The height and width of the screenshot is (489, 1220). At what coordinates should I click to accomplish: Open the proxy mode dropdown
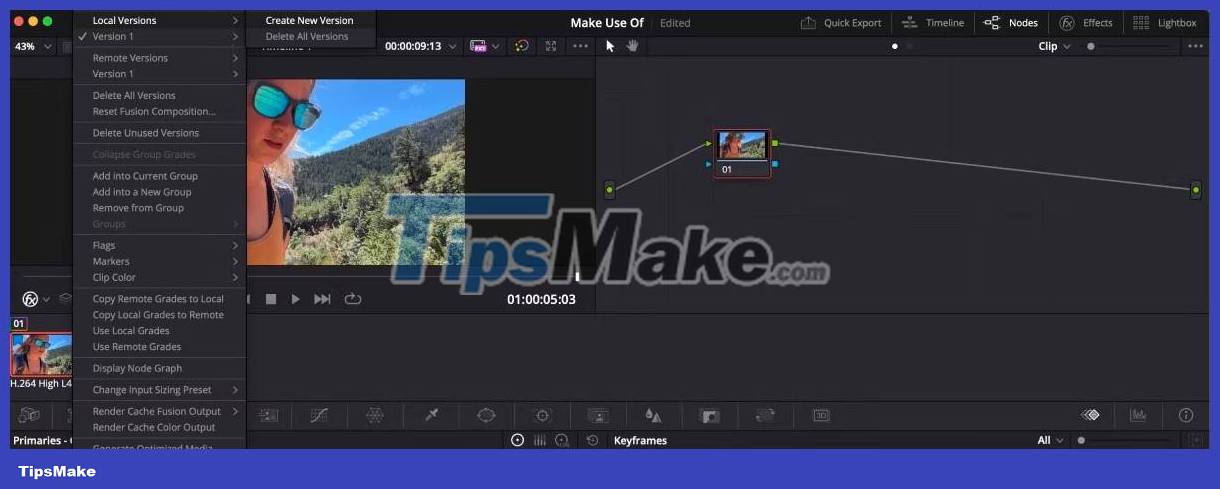485,46
